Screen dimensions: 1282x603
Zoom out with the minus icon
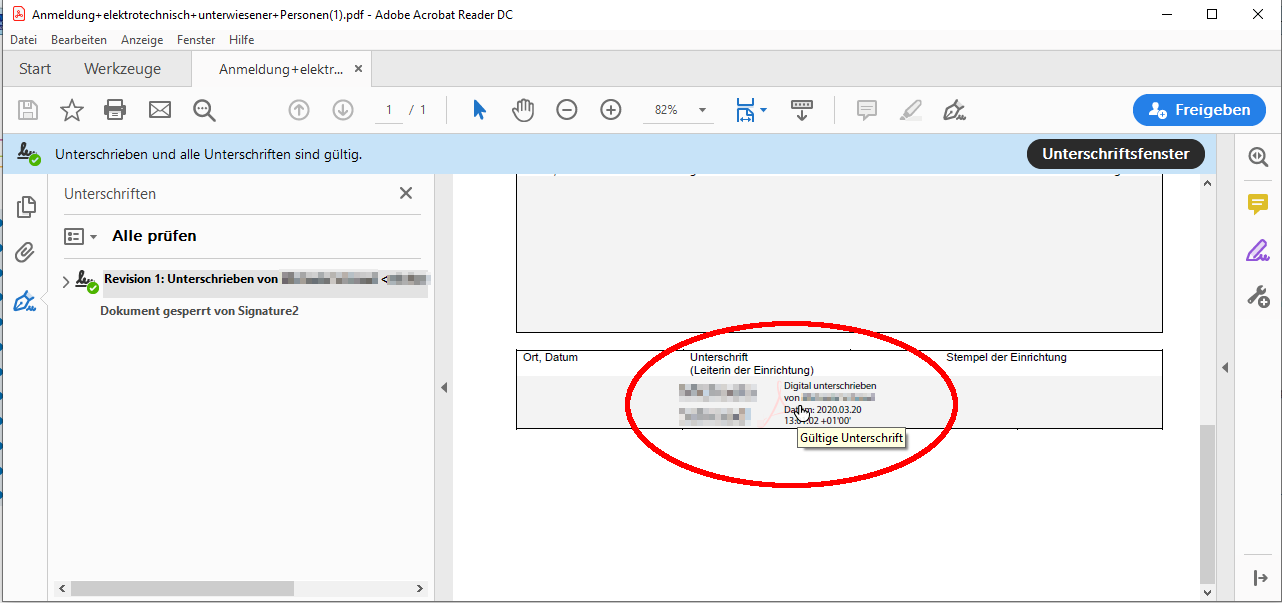(567, 110)
